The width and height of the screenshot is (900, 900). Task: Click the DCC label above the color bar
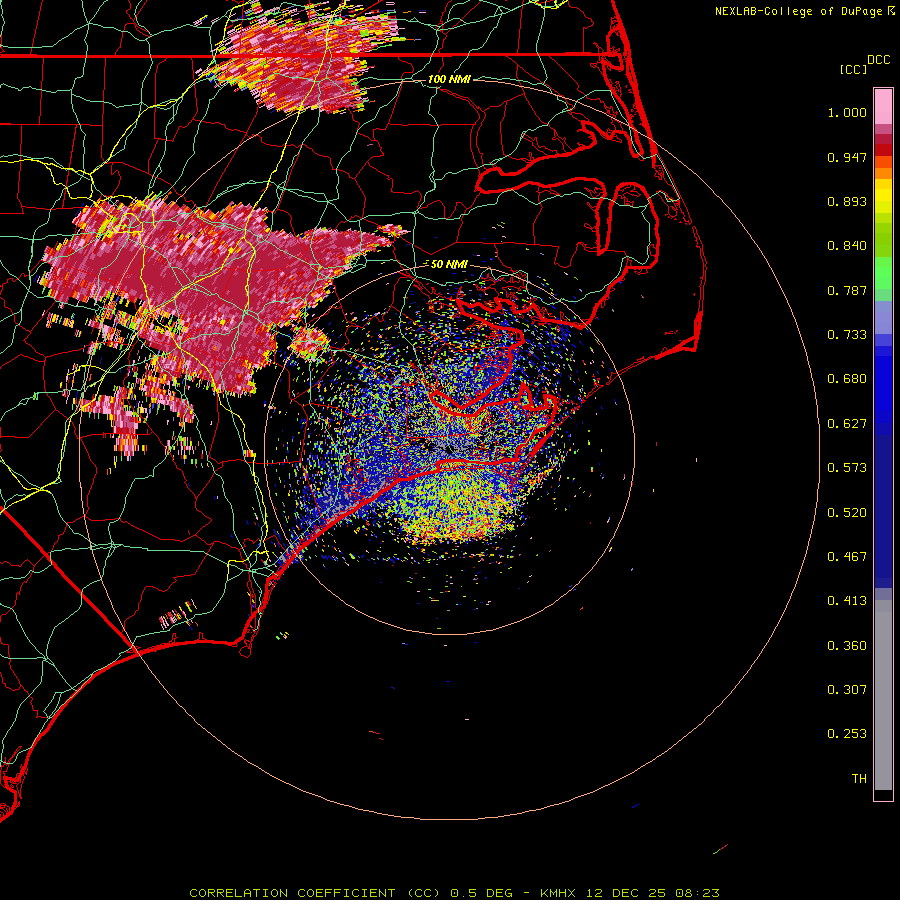point(878,60)
